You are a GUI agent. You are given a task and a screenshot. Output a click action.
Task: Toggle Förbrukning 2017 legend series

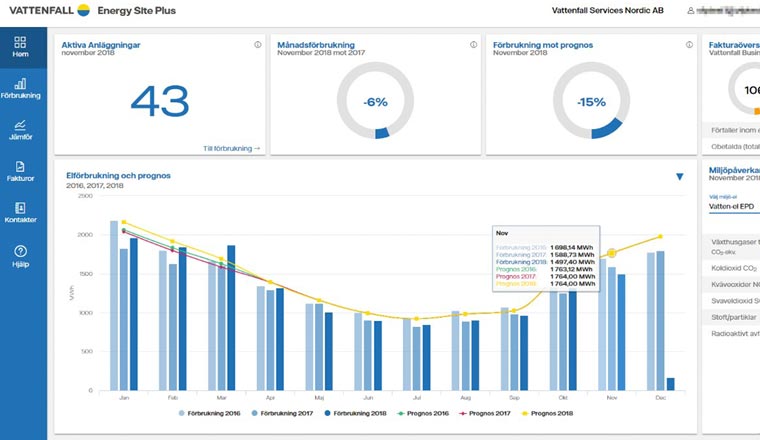coord(285,412)
